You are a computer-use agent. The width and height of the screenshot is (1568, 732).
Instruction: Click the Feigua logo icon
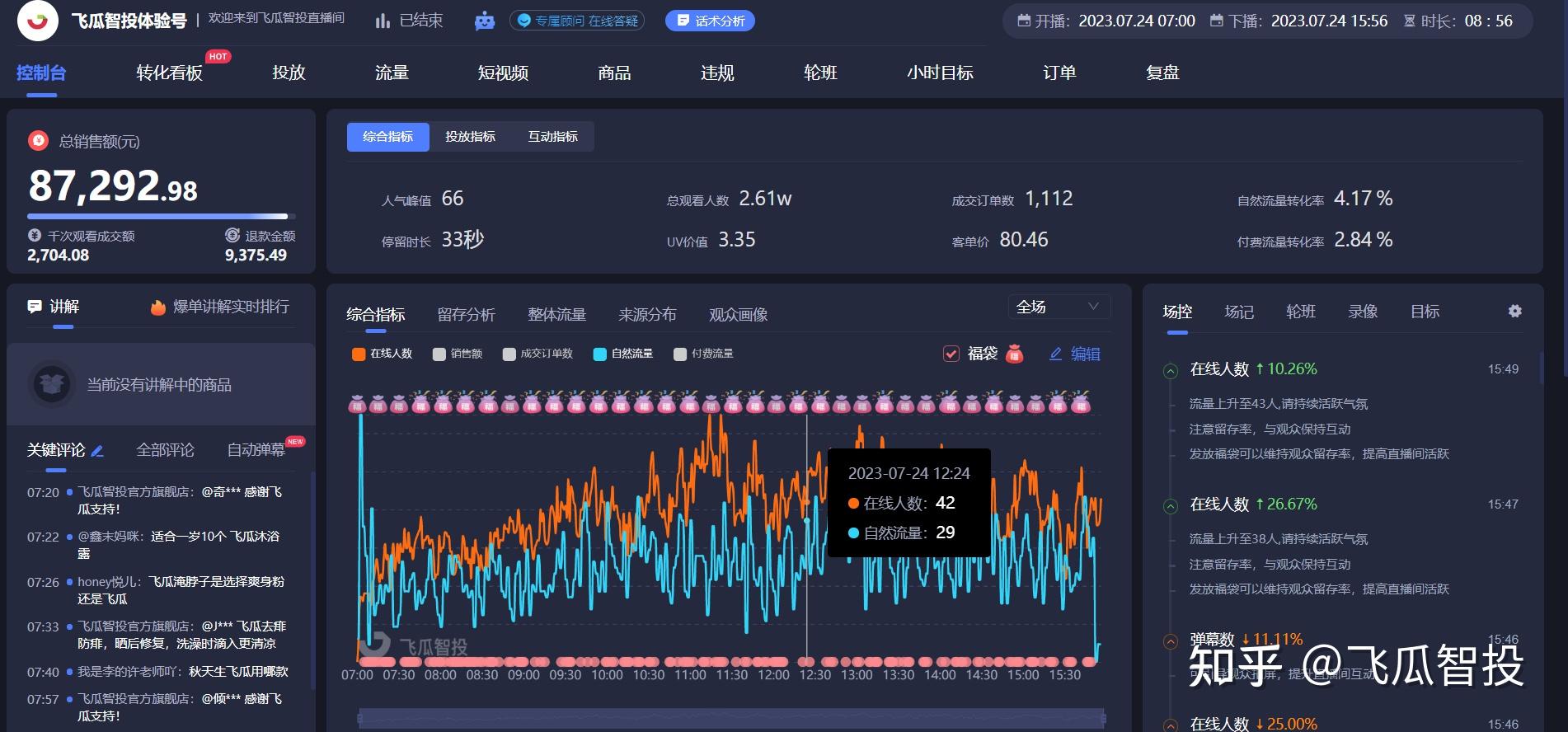pyautogui.click(x=37, y=21)
